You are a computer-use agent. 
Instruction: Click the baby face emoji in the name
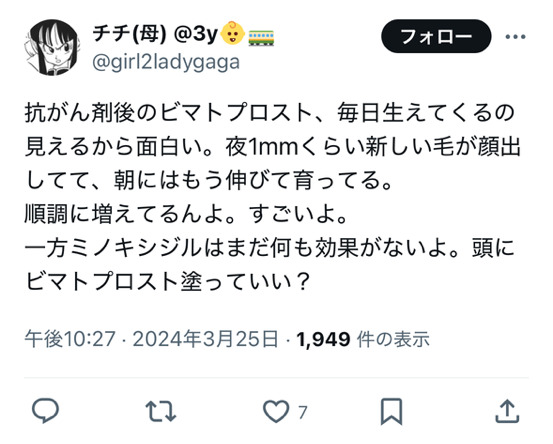[232, 34]
